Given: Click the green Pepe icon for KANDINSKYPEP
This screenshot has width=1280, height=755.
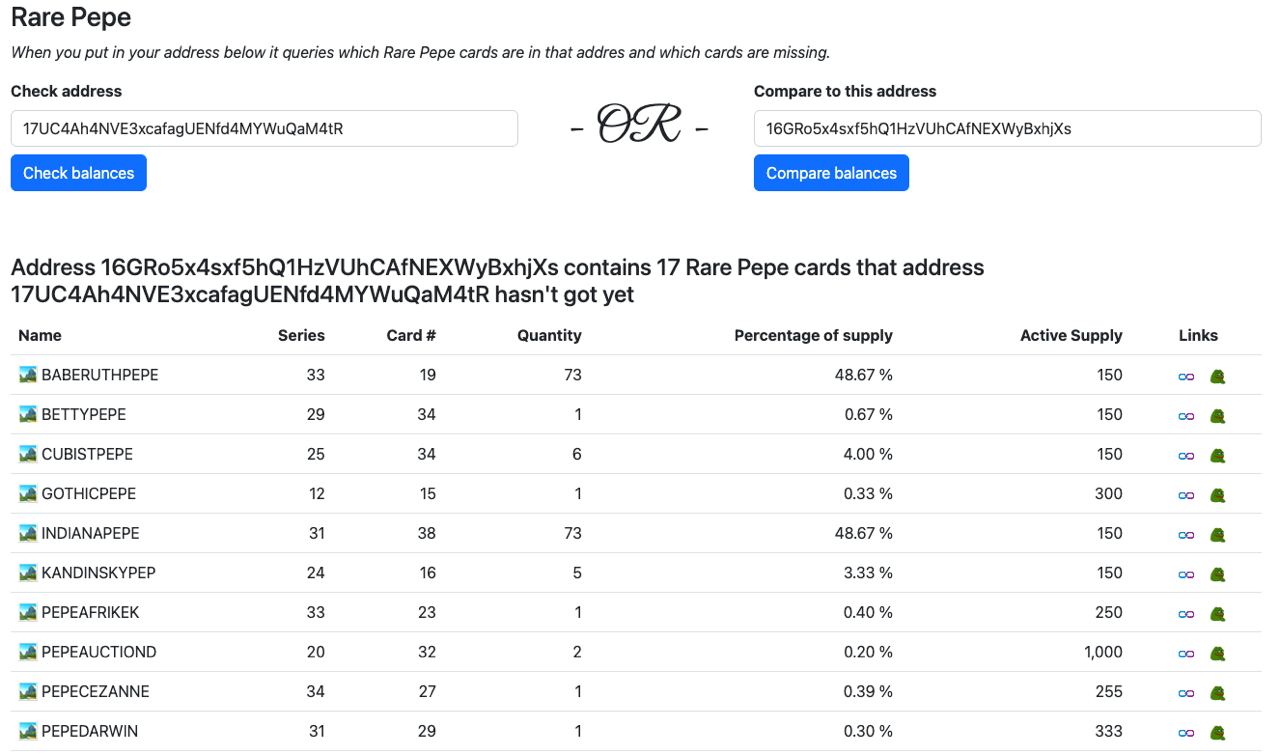Looking at the screenshot, I should pyautogui.click(x=1217, y=574).
